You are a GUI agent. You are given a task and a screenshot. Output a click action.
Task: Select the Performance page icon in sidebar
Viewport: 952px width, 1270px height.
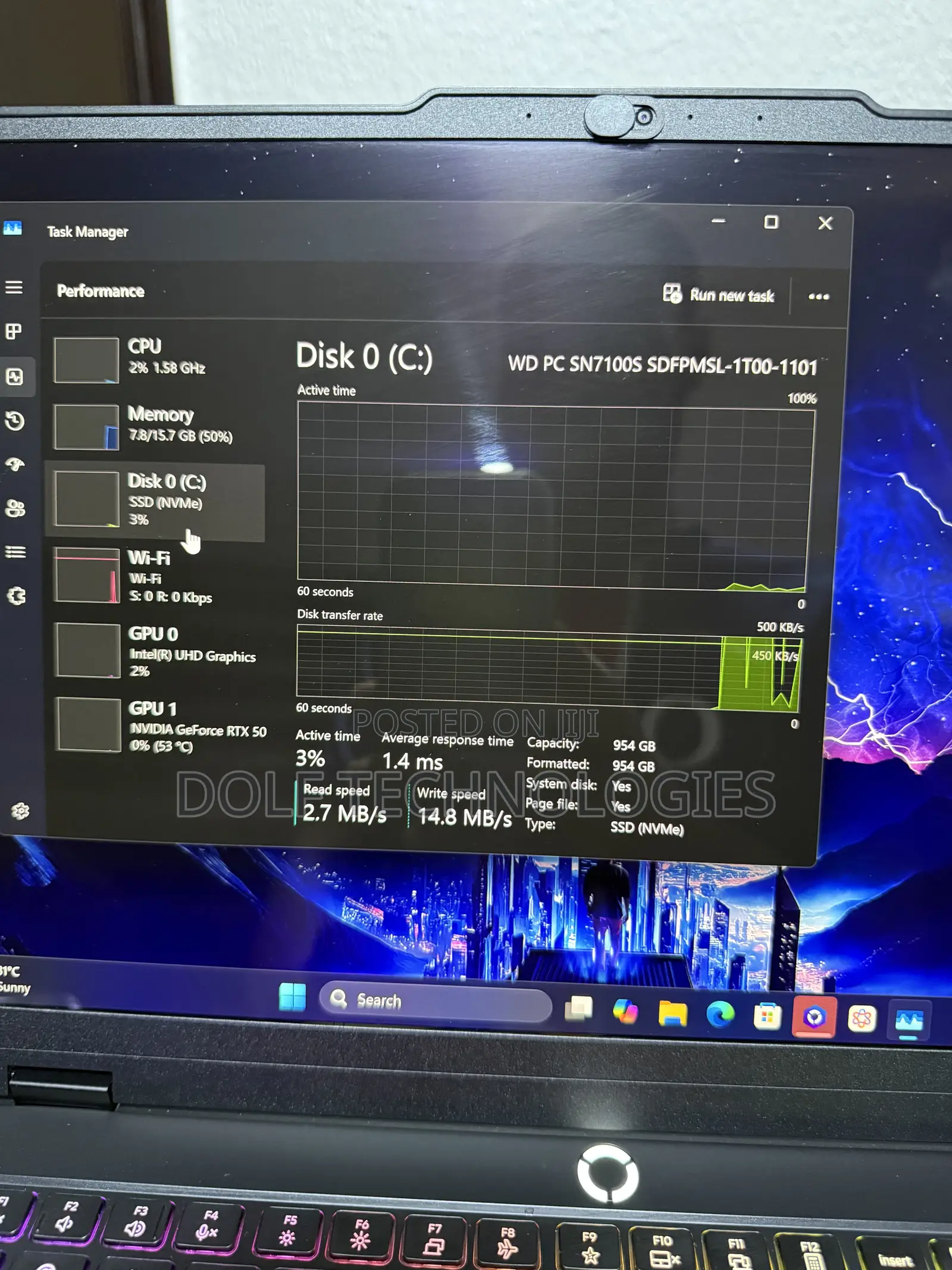coord(14,376)
